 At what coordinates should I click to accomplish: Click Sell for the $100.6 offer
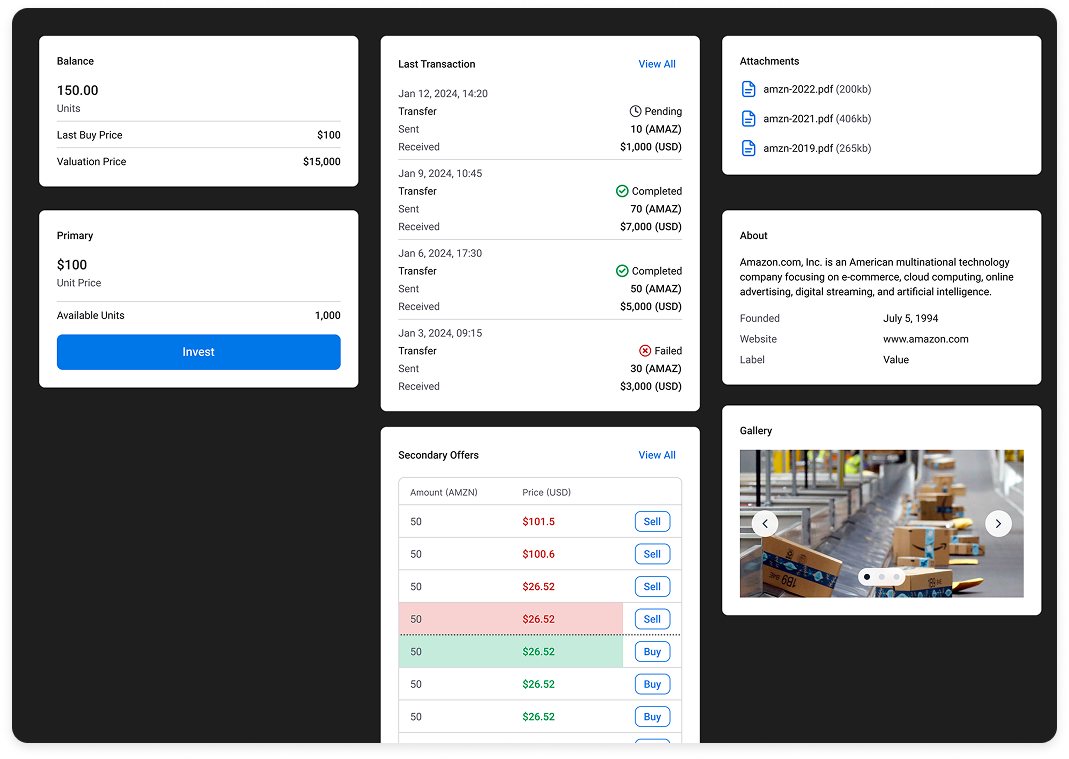tap(652, 554)
